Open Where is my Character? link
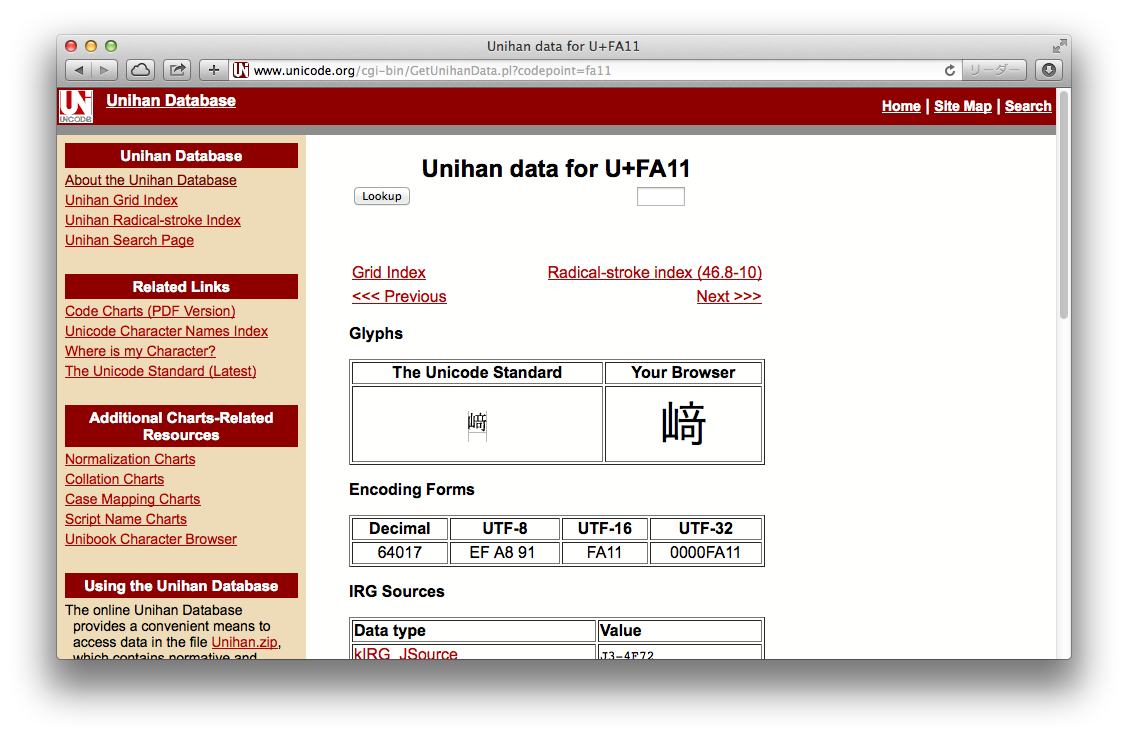 pyautogui.click(x=140, y=351)
